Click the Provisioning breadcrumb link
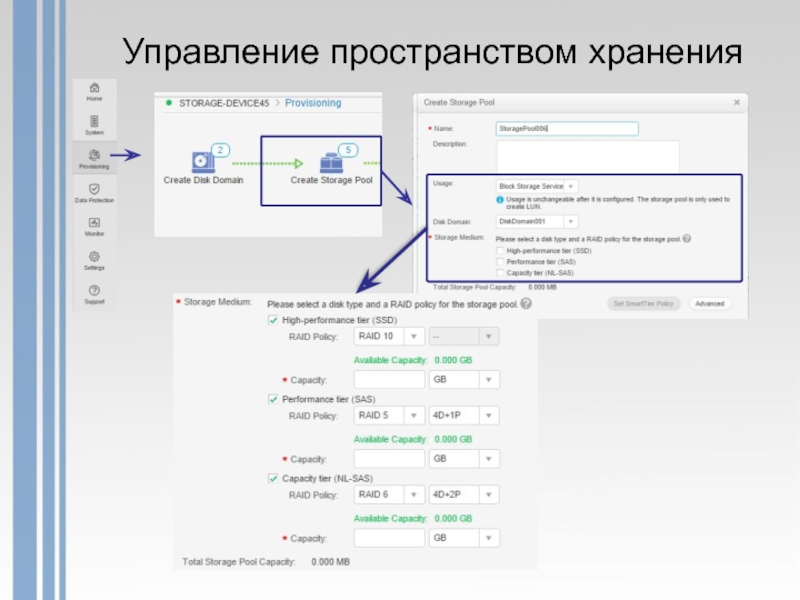 click(x=313, y=103)
